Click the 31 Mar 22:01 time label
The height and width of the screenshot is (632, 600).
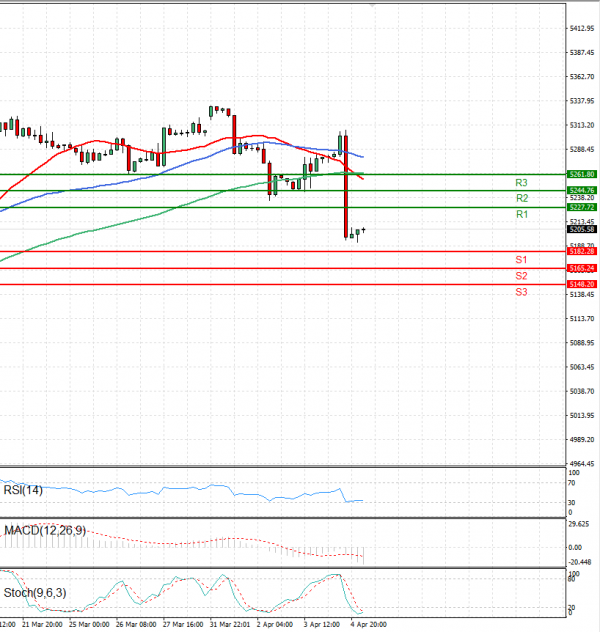tap(230, 624)
